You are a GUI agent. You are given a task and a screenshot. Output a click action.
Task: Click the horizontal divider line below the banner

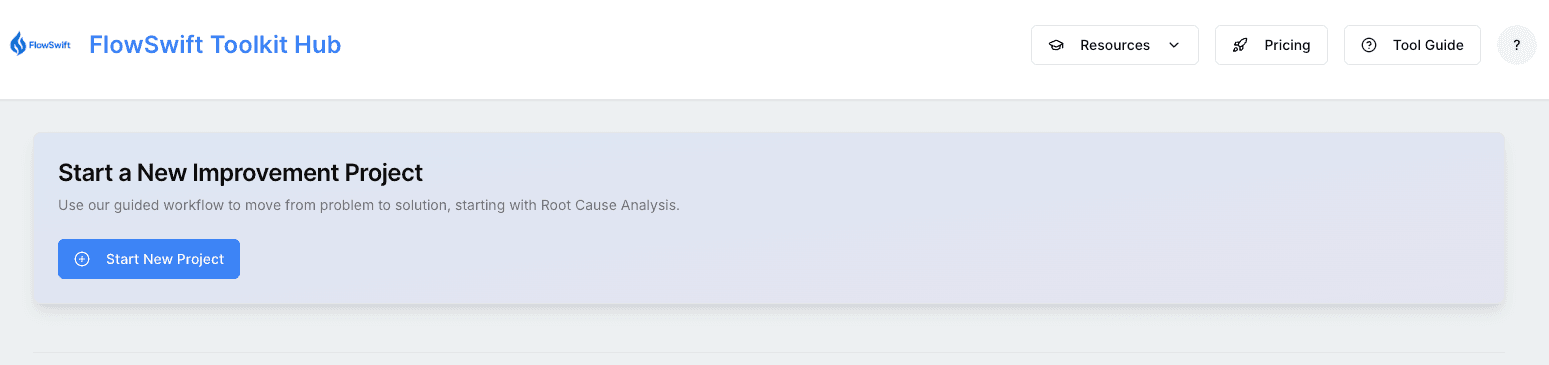[768, 352]
